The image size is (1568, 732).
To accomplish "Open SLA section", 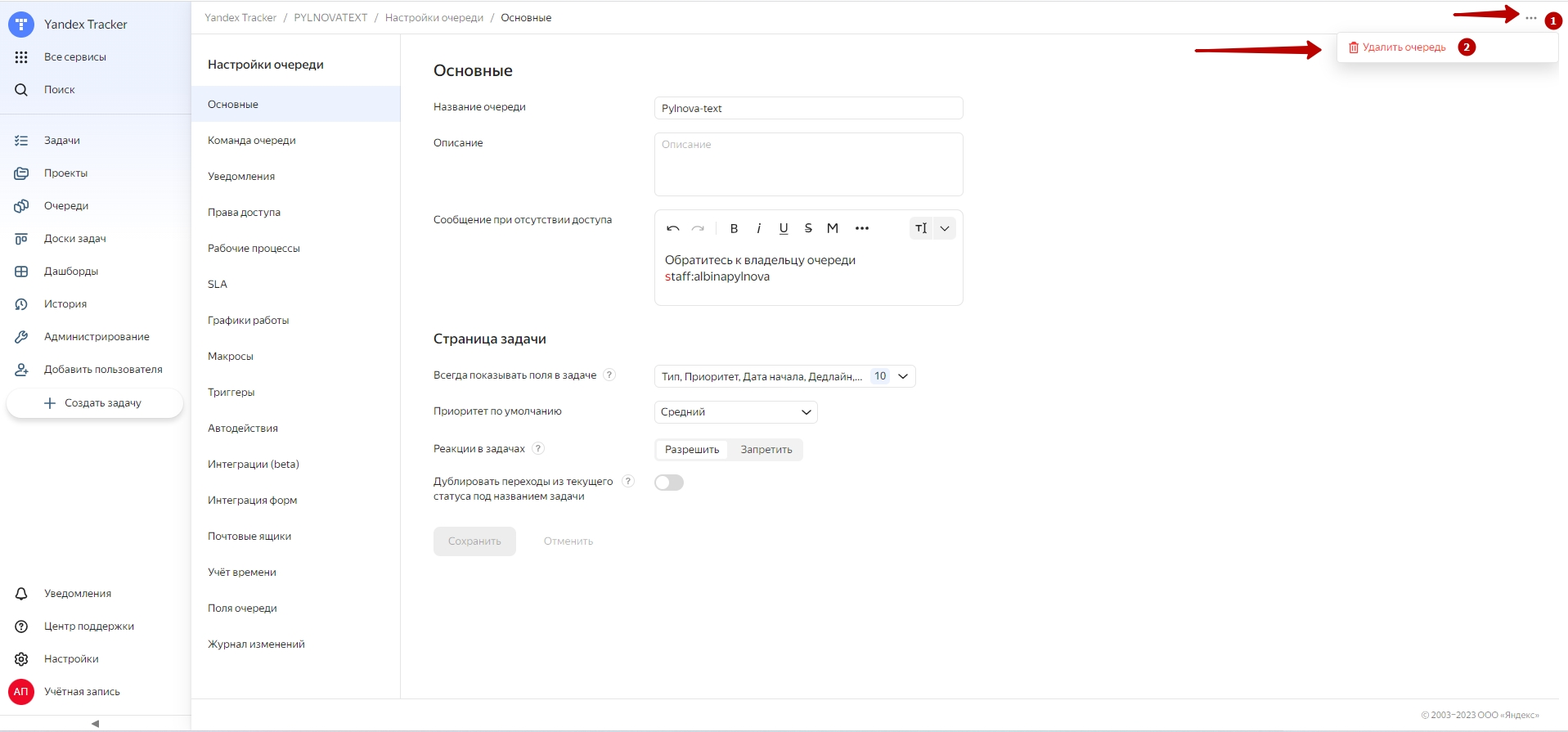I will tap(296, 285).
